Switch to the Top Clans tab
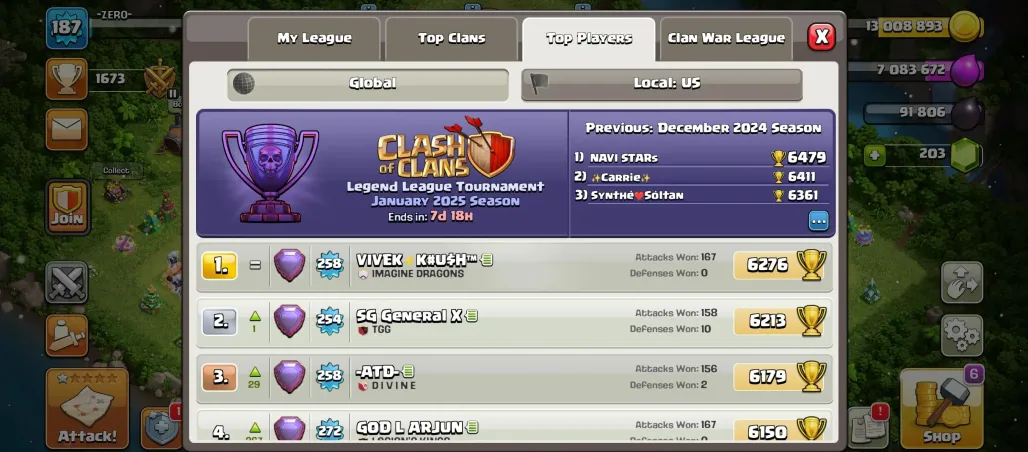1028x452 pixels. click(452, 39)
